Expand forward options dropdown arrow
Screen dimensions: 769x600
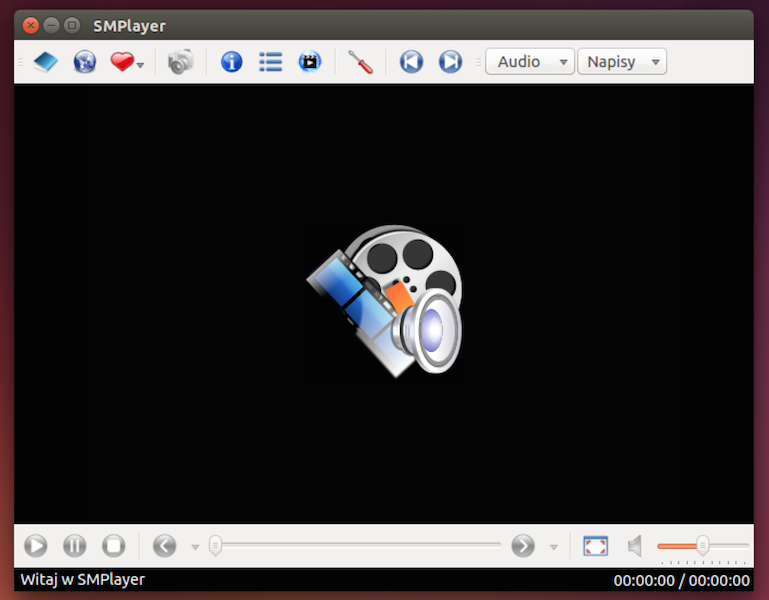pyautogui.click(x=554, y=547)
